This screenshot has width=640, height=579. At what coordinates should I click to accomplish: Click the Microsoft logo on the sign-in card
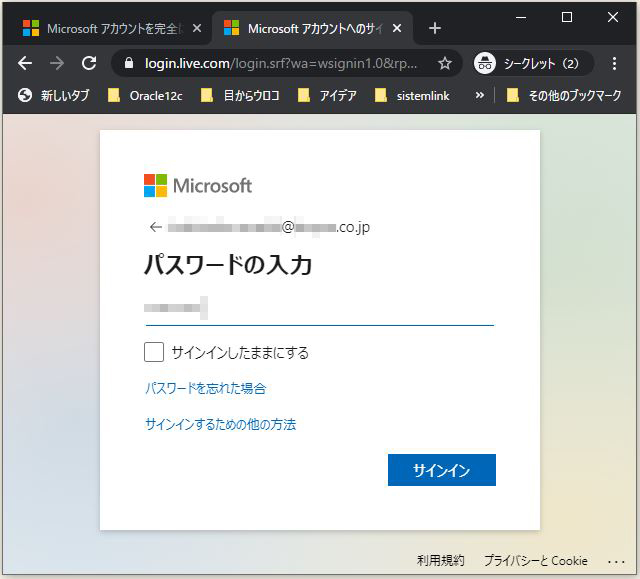click(198, 186)
